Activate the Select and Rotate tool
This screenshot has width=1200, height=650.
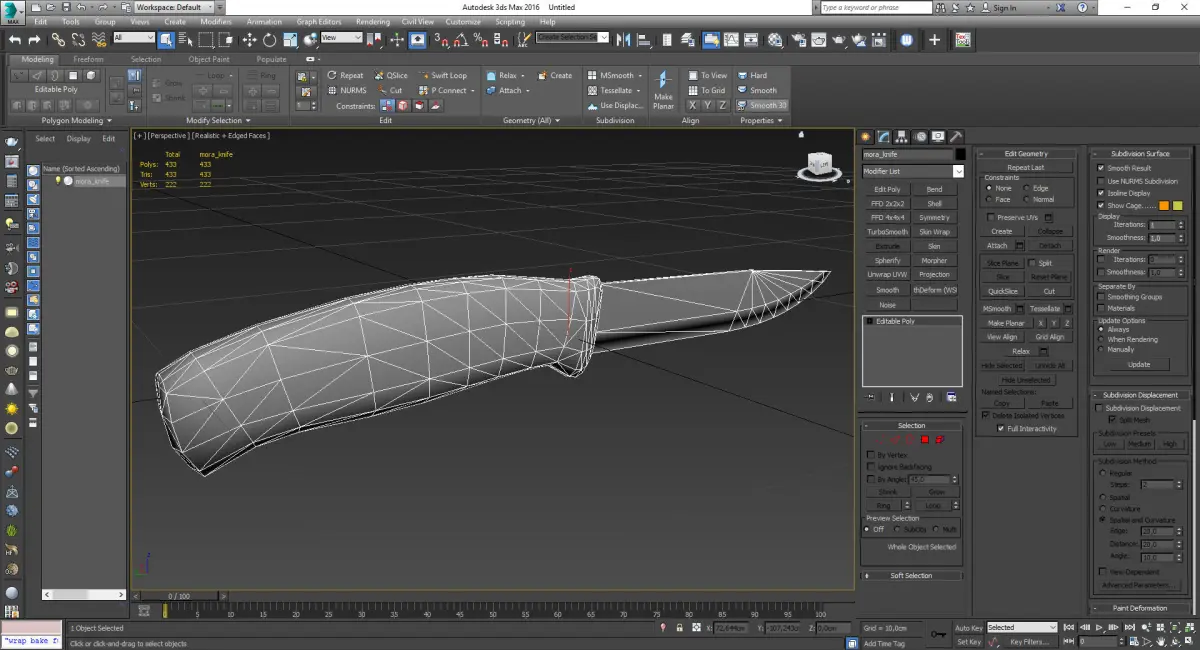click(x=269, y=40)
